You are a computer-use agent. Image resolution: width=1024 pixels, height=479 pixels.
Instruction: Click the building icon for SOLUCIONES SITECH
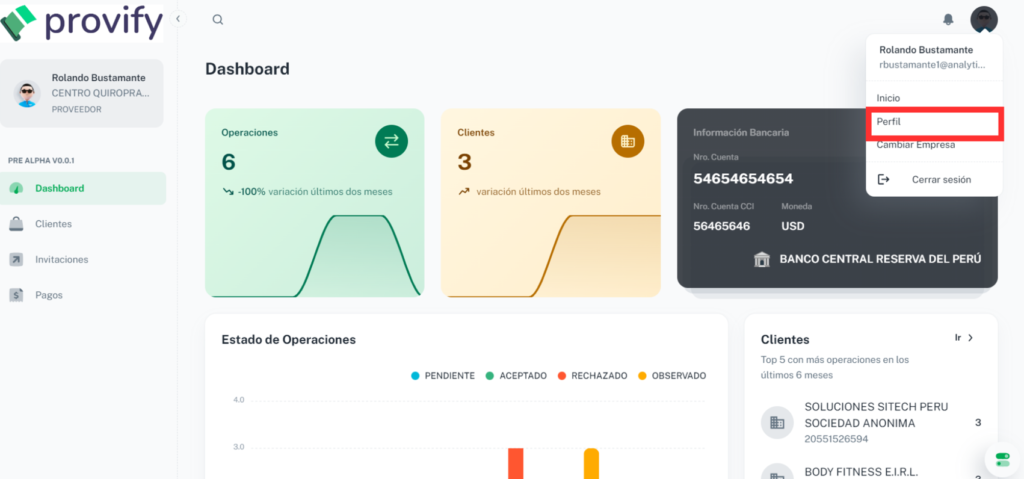777,423
